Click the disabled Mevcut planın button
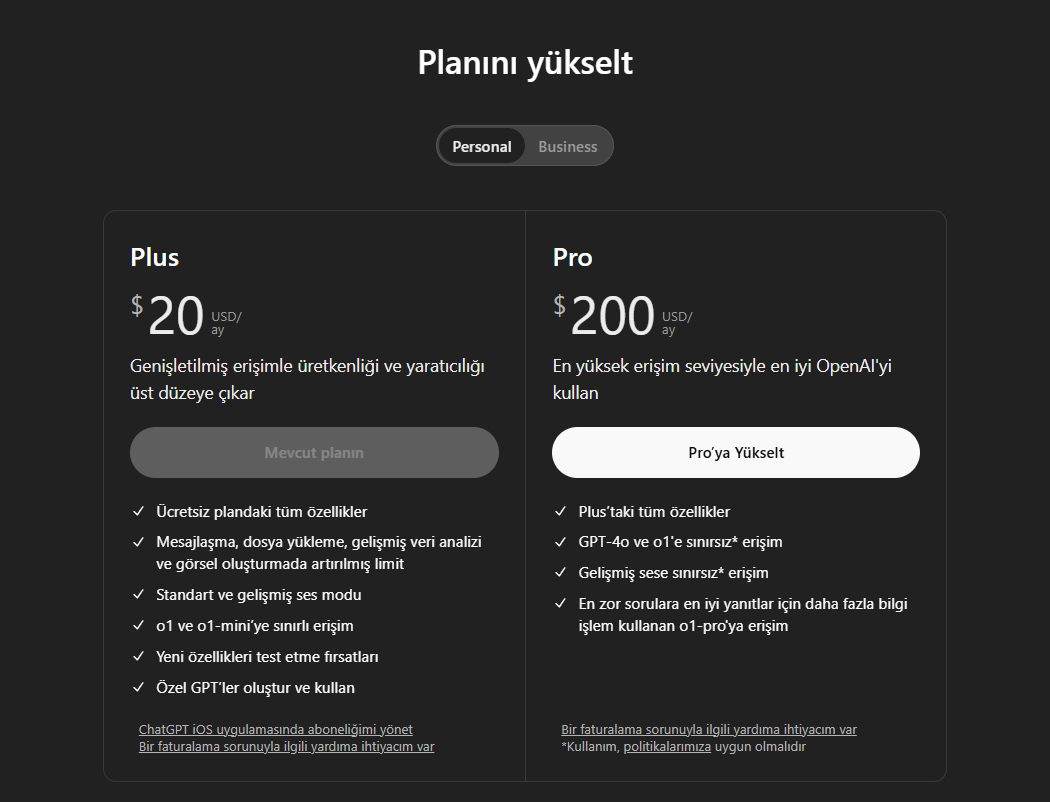 pyautogui.click(x=314, y=452)
